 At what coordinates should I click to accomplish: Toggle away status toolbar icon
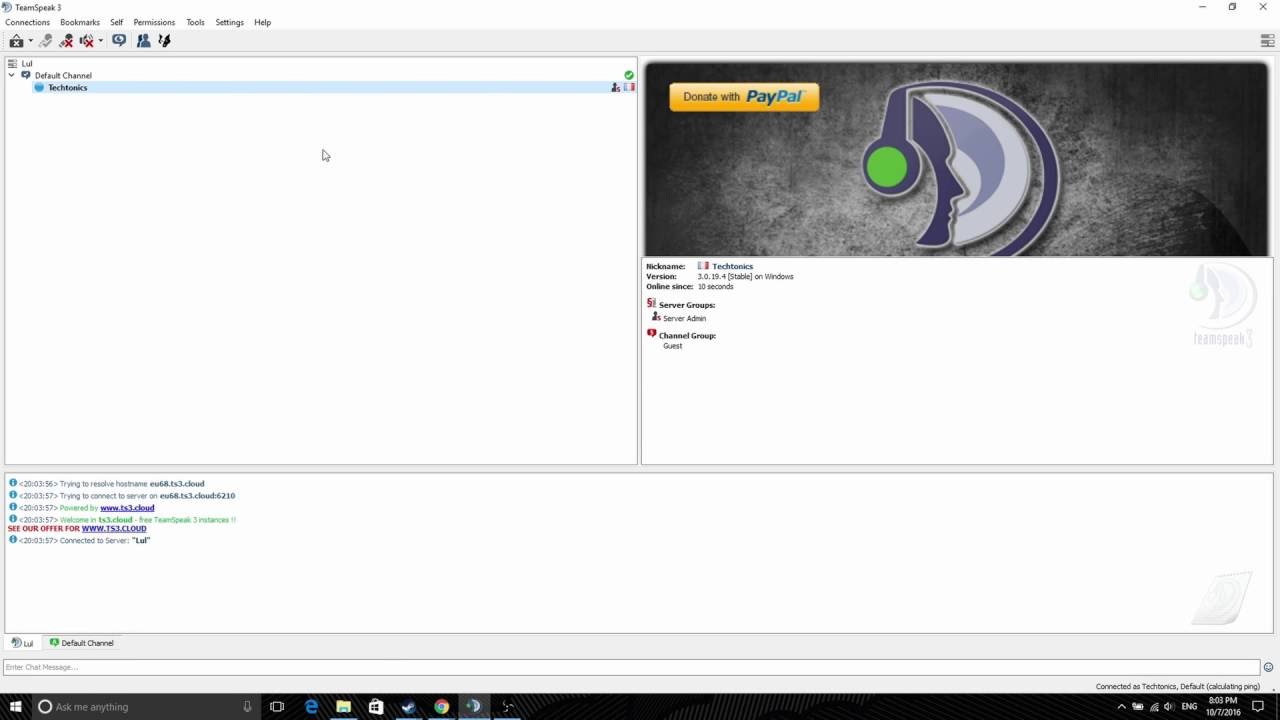pyautogui.click(x=16, y=41)
